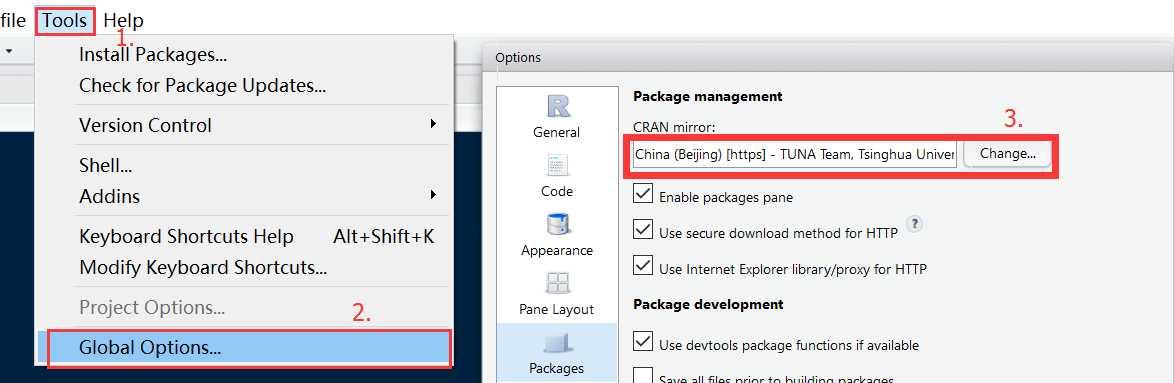Toggle Use devtools package functions if available
This screenshot has height=383, width=1174.
point(642,342)
